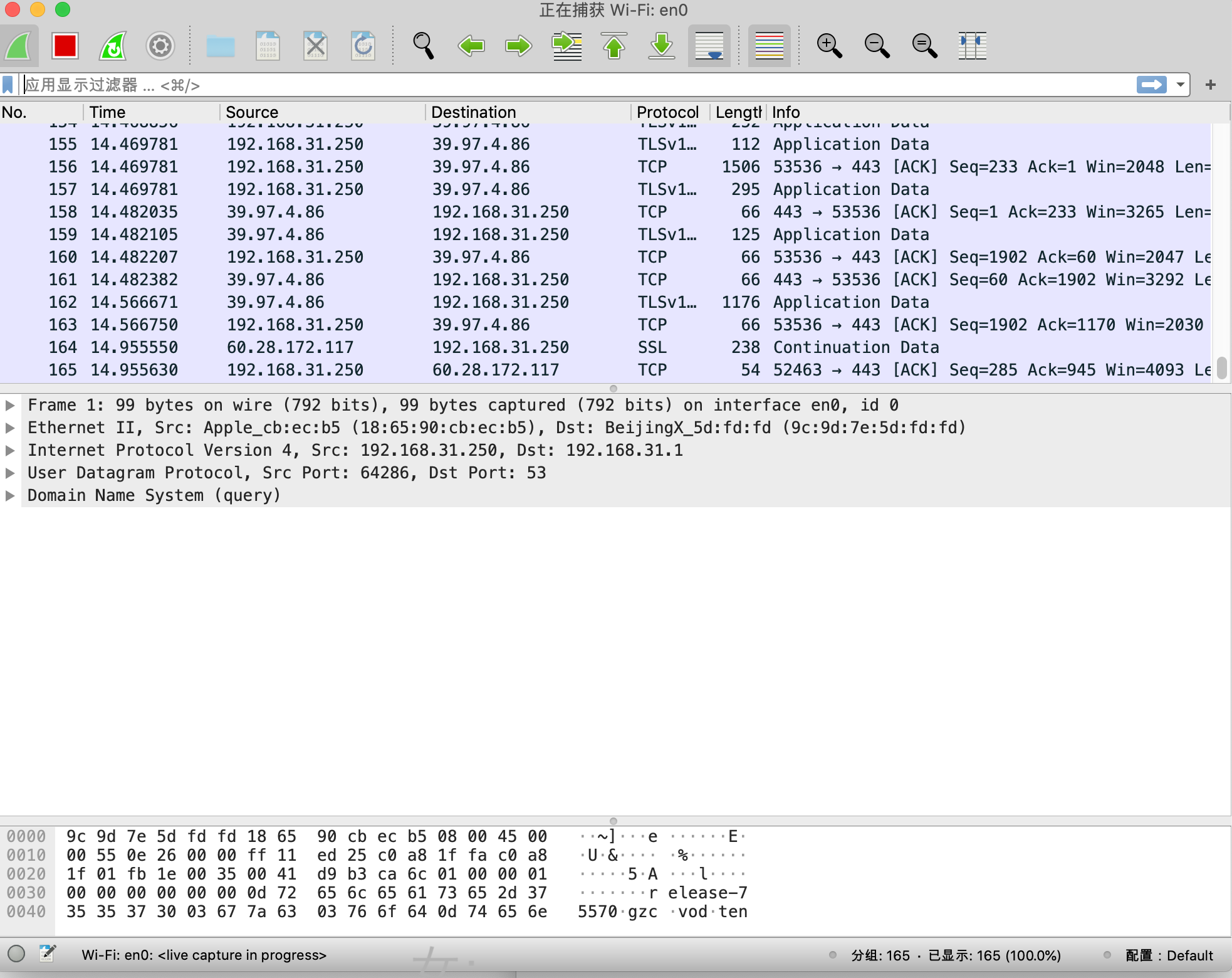1232x978 pixels.
Task: Expand the Domain Name System query details
Action: click(x=10, y=495)
